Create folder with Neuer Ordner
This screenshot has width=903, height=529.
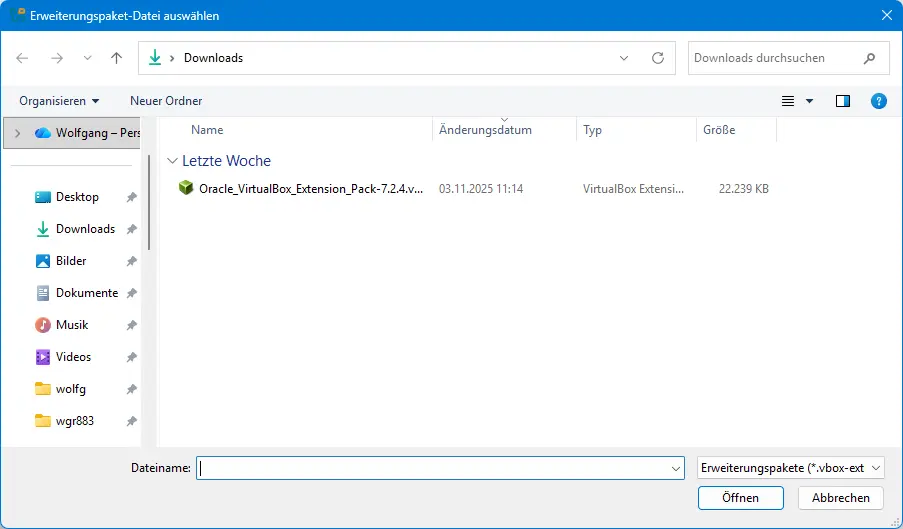[166, 101]
